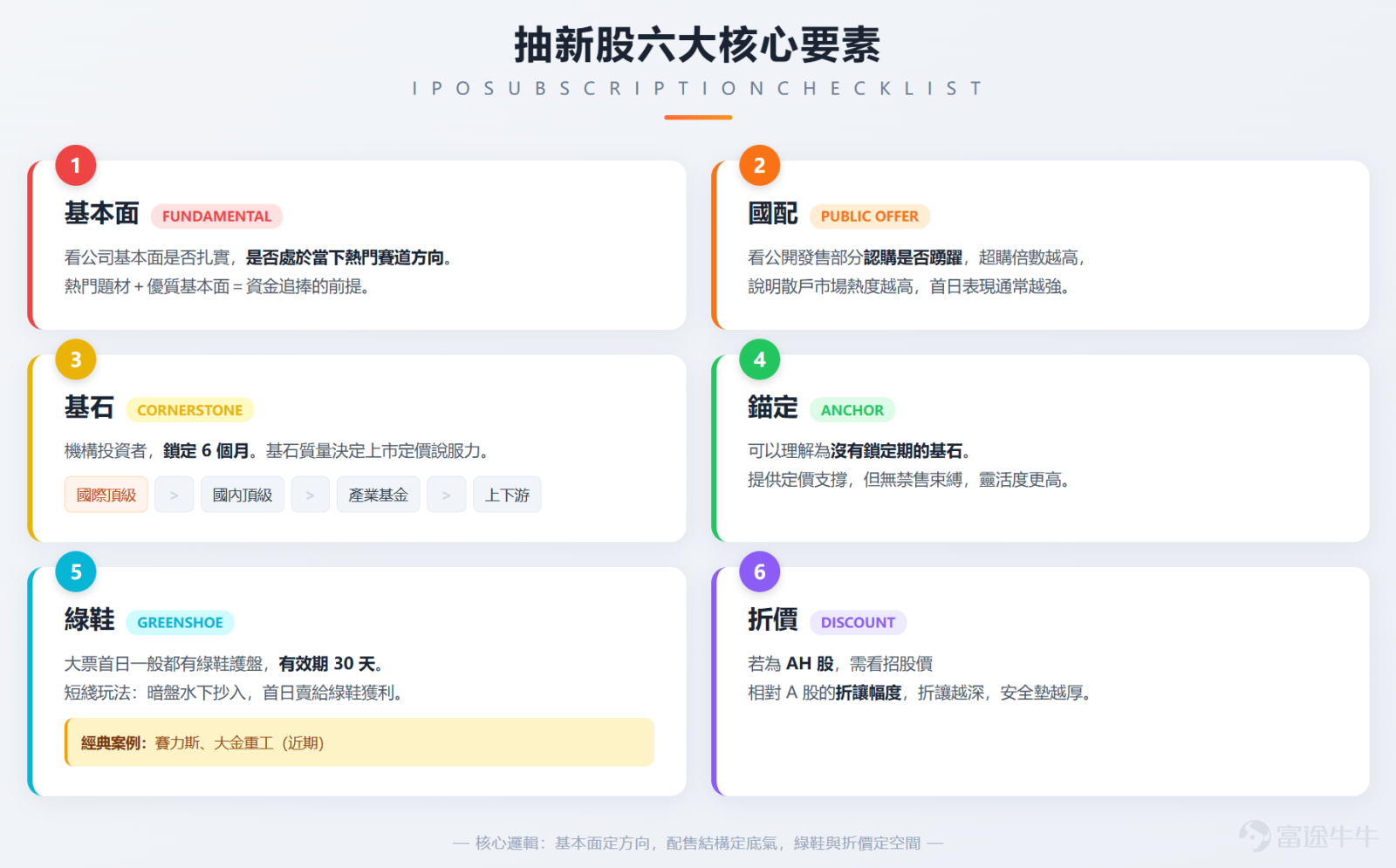Click the 綠鞋 card heading
Screen dimensions: 1396x868
point(89,619)
